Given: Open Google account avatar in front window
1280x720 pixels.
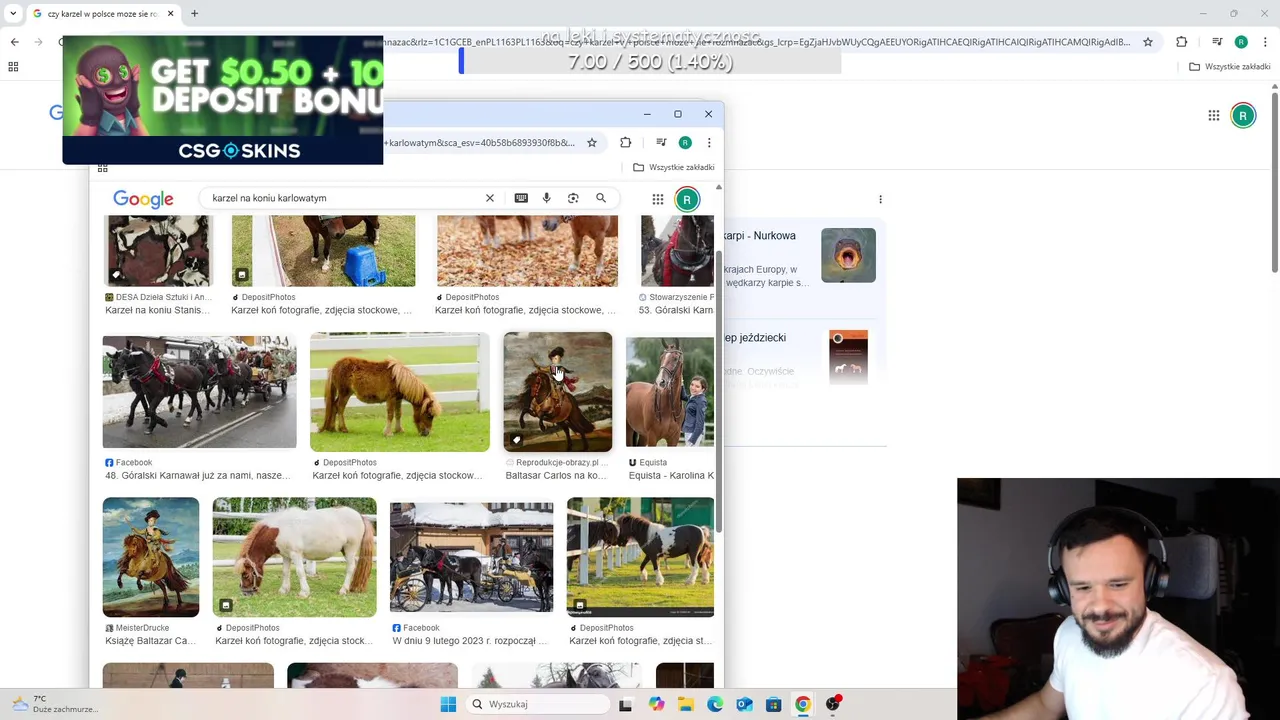Looking at the screenshot, I should pyautogui.click(x=687, y=199).
